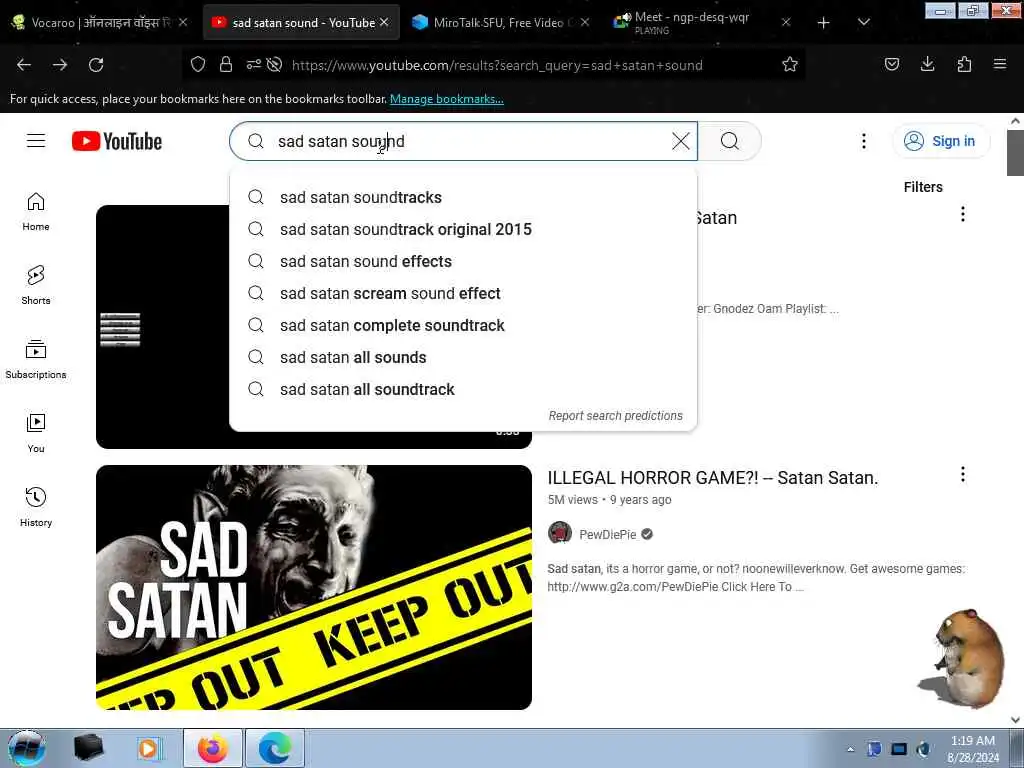Screen dimensions: 1024x768
Task: Go forward with the browser forward arrow
Action: 60,65
